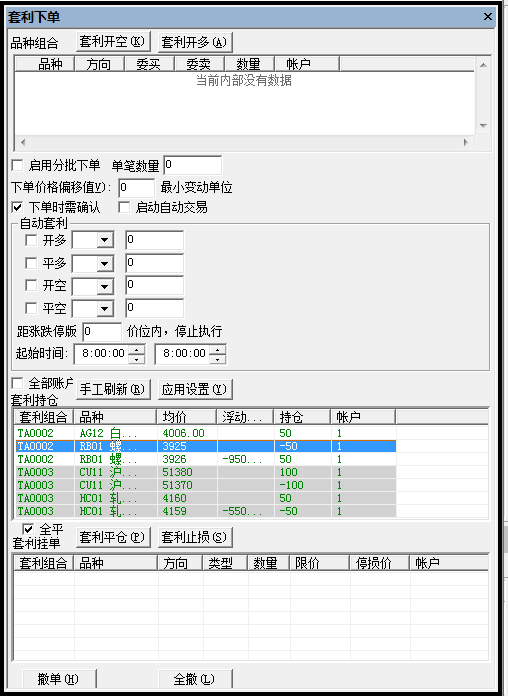This screenshot has width=508, height=696.
Task: Enable the 全部账户 checkbox
Action: click(x=17, y=383)
